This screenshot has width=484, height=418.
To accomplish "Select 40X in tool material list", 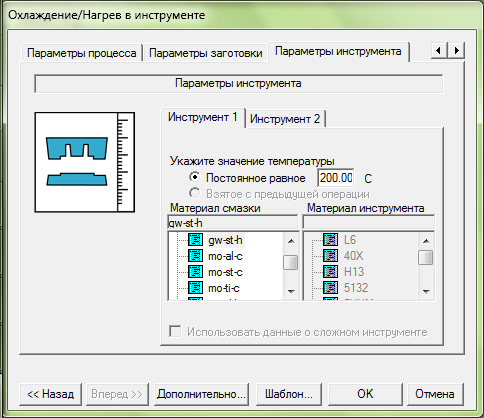I will point(353,256).
